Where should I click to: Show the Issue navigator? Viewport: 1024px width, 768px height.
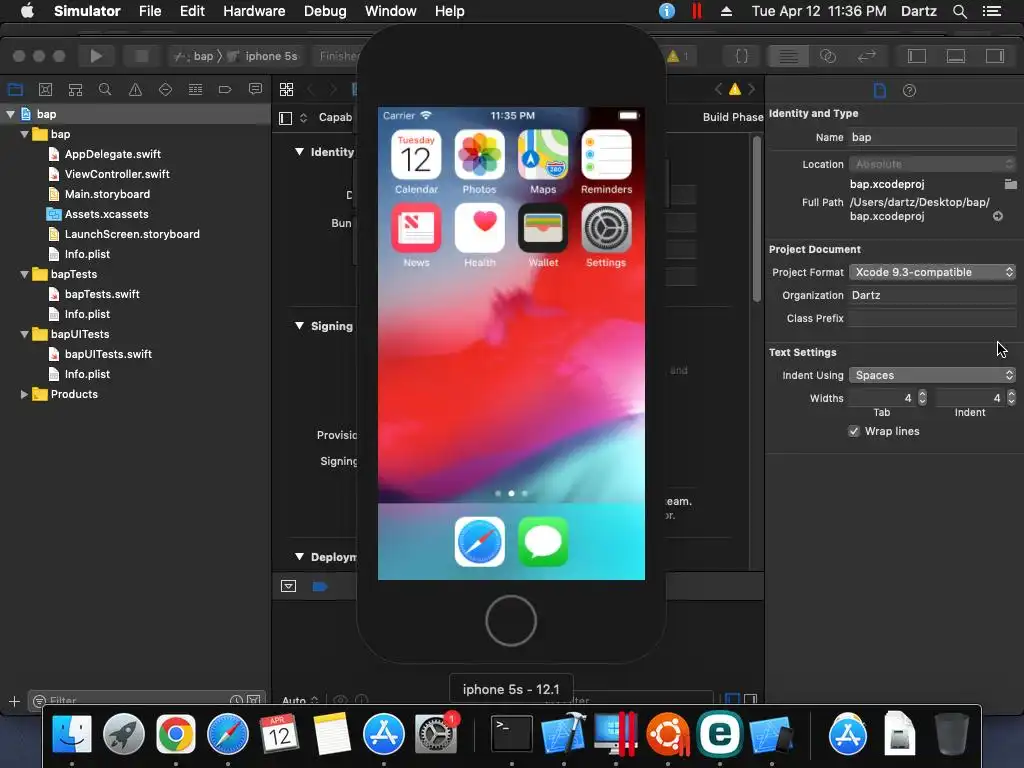pos(135,89)
